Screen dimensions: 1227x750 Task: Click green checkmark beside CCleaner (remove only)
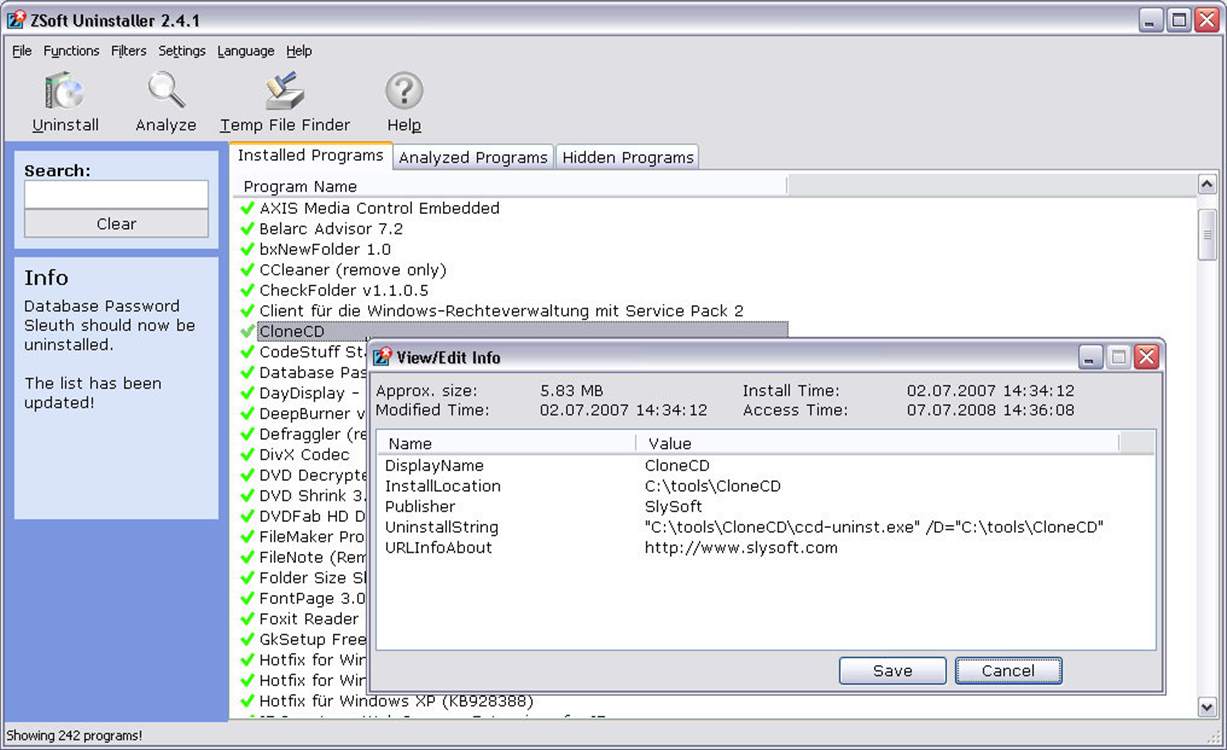click(x=247, y=270)
